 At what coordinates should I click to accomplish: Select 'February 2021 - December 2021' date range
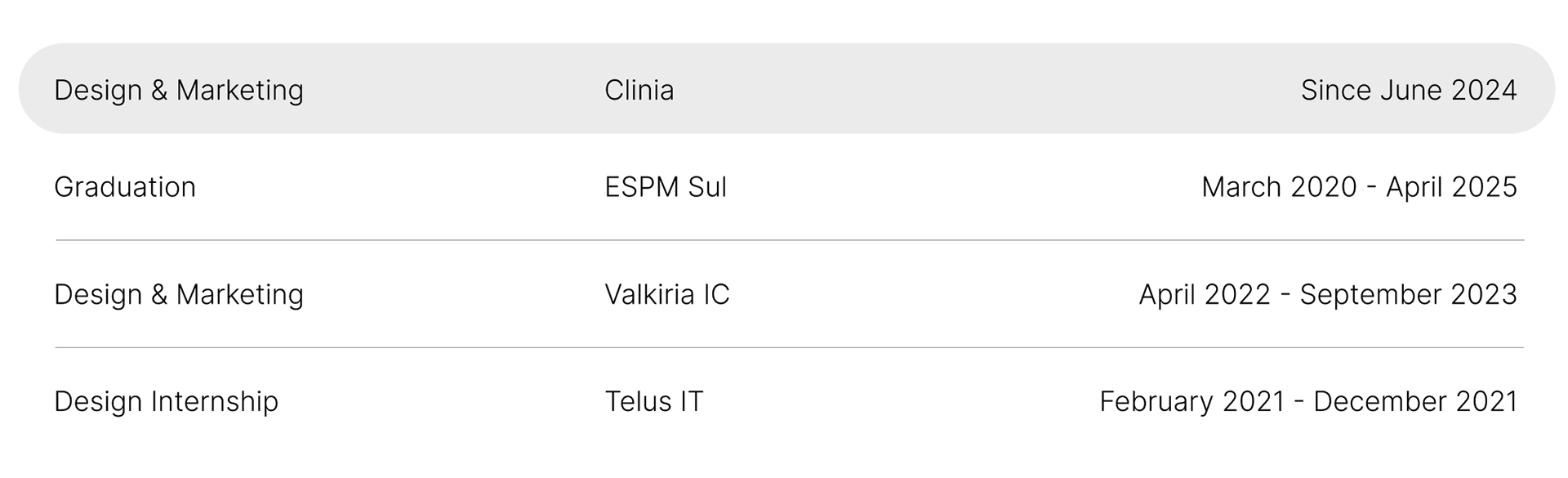(x=1308, y=401)
